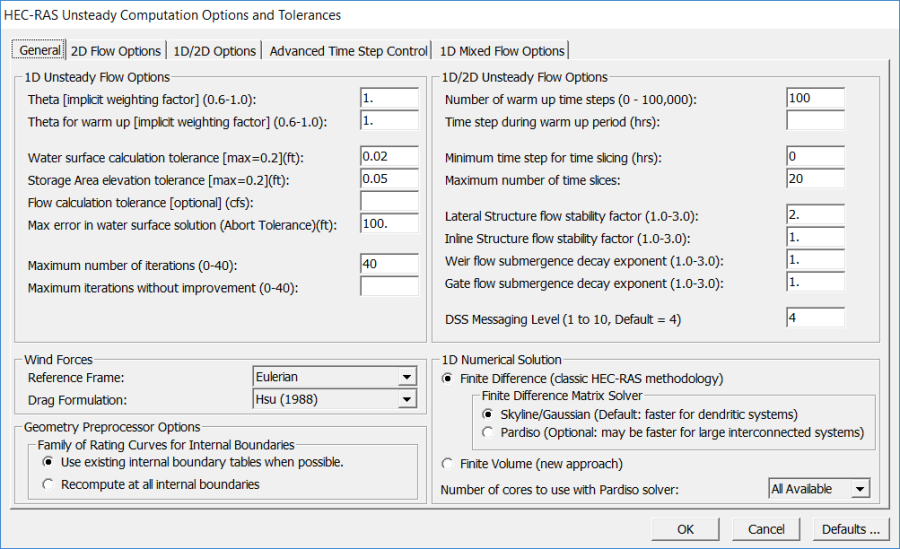Screen dimensions: 900x549
Task: Open the 1D Mixed Flow Options tab
Action: click(502, 51)
